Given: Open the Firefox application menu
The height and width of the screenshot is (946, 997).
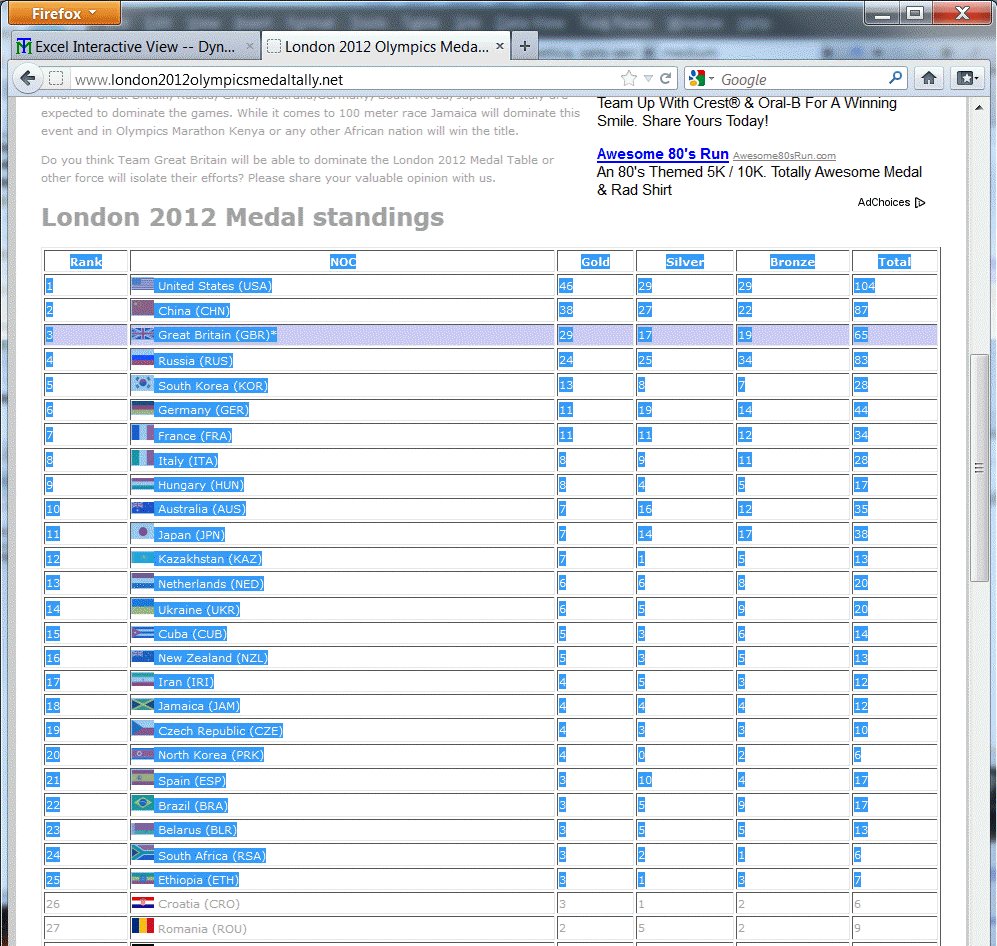Looking at the screenshot, I should pos(62,14).
